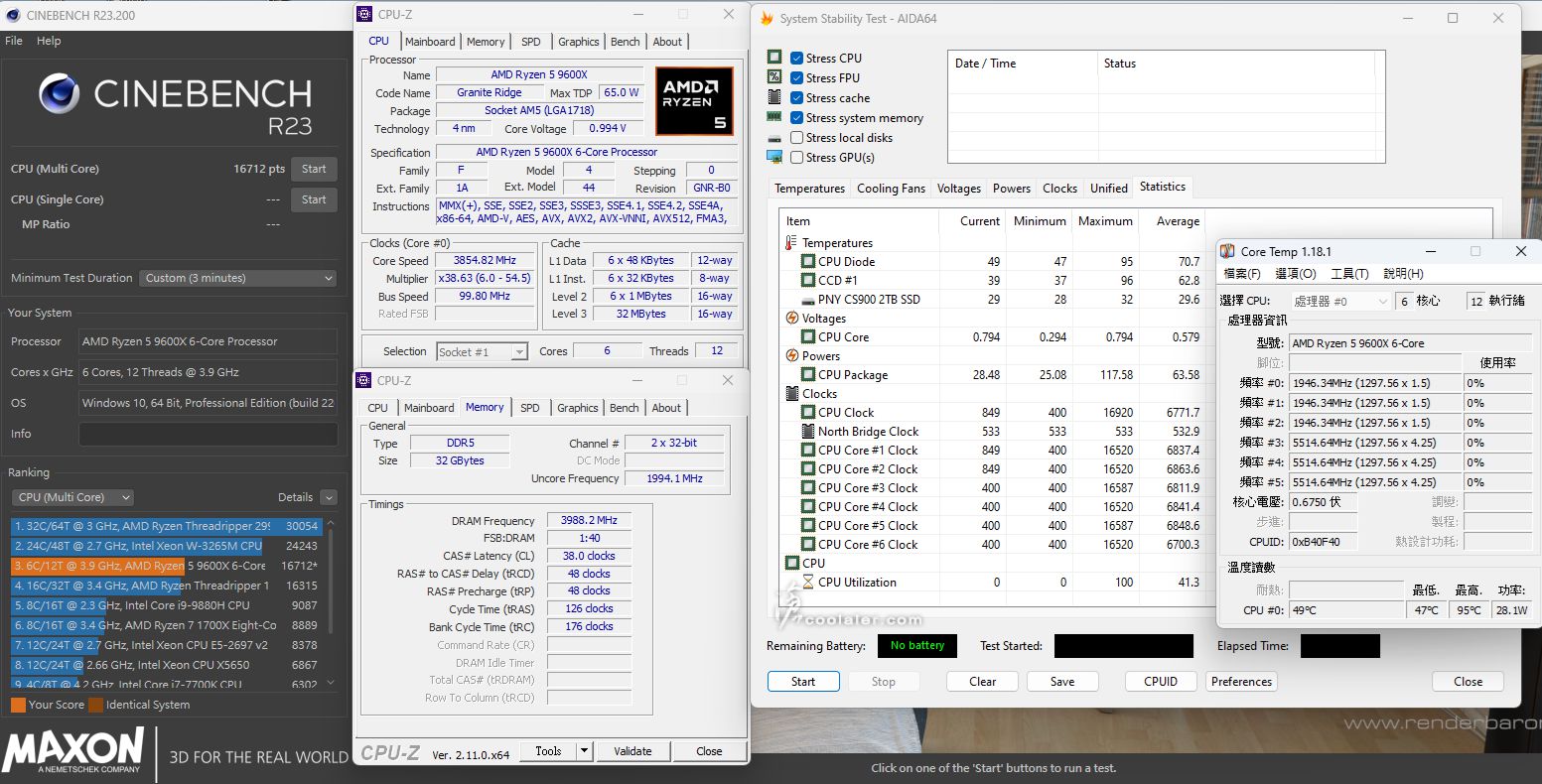Switch to Mainboard tab in upper CPU-Z

[430, 42]
